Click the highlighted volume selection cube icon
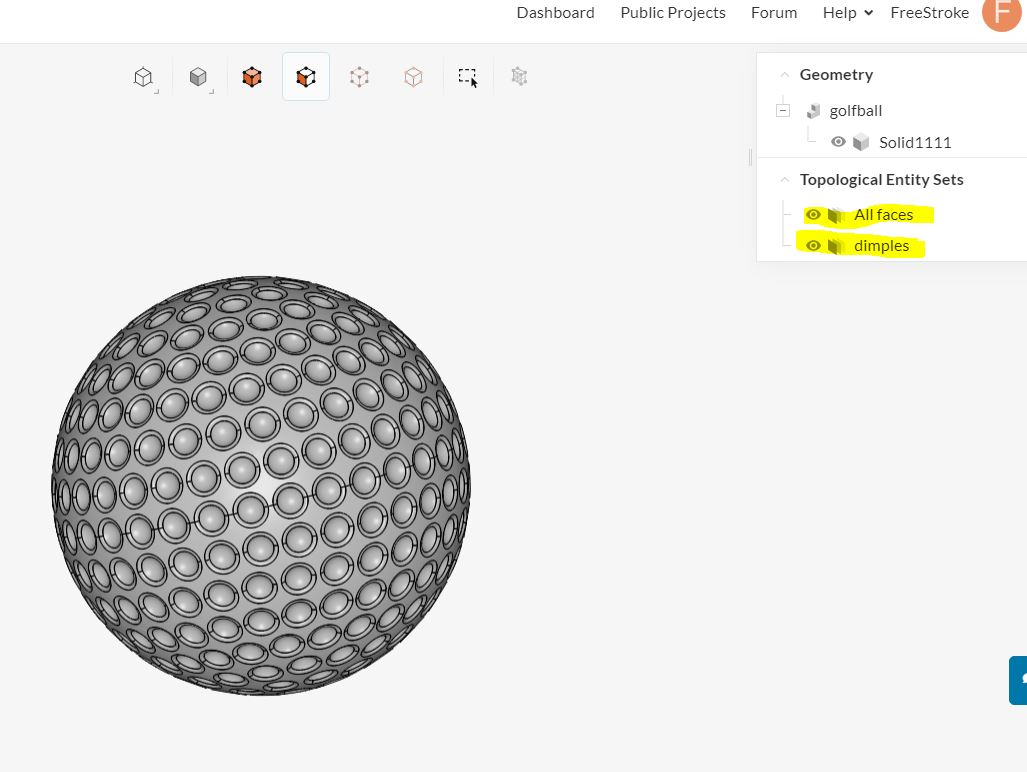Viewport: 1027px width, 772px height. [306, 77]
